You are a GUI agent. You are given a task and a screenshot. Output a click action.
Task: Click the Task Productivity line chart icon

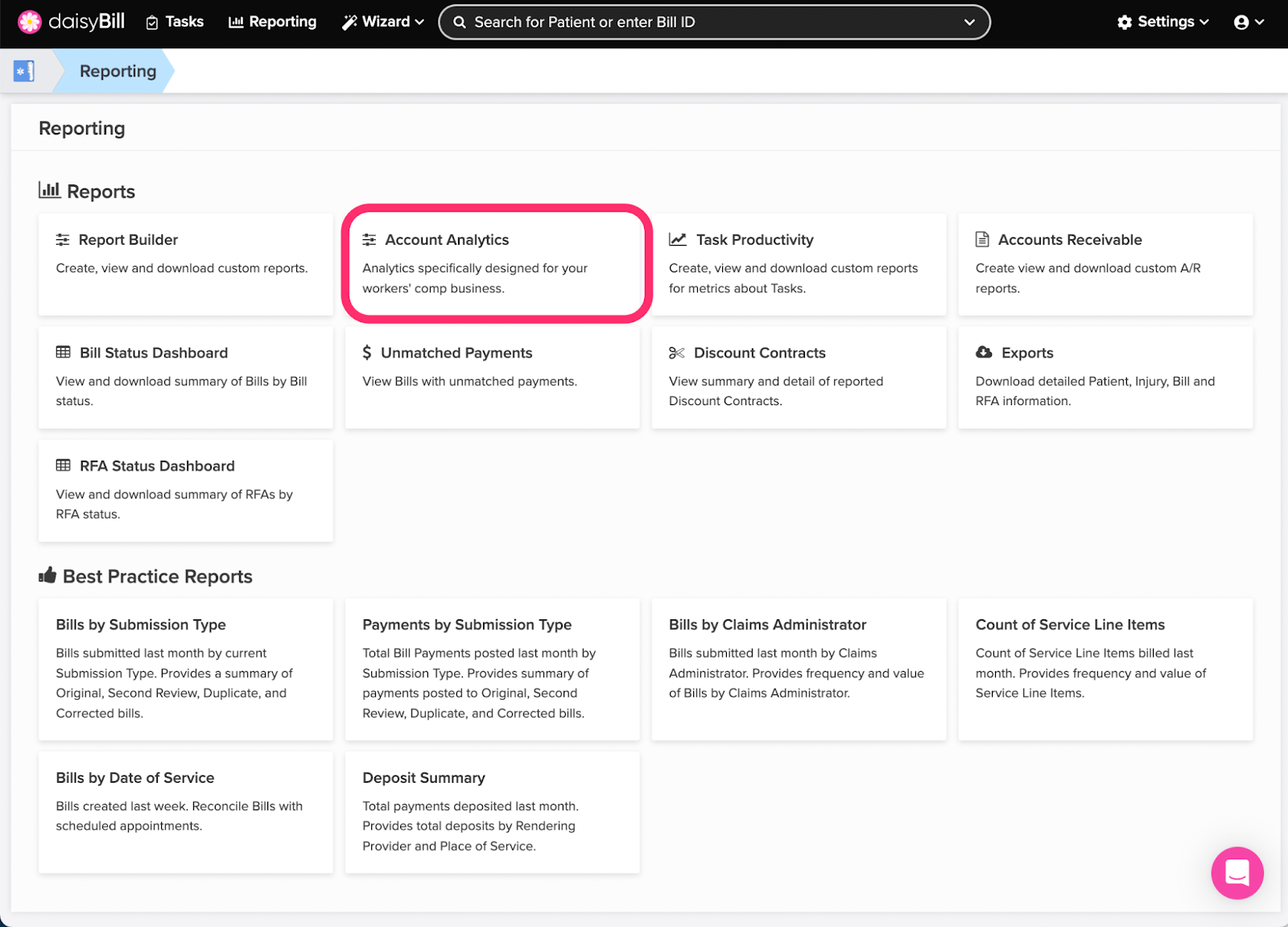(x=678, y=239)
